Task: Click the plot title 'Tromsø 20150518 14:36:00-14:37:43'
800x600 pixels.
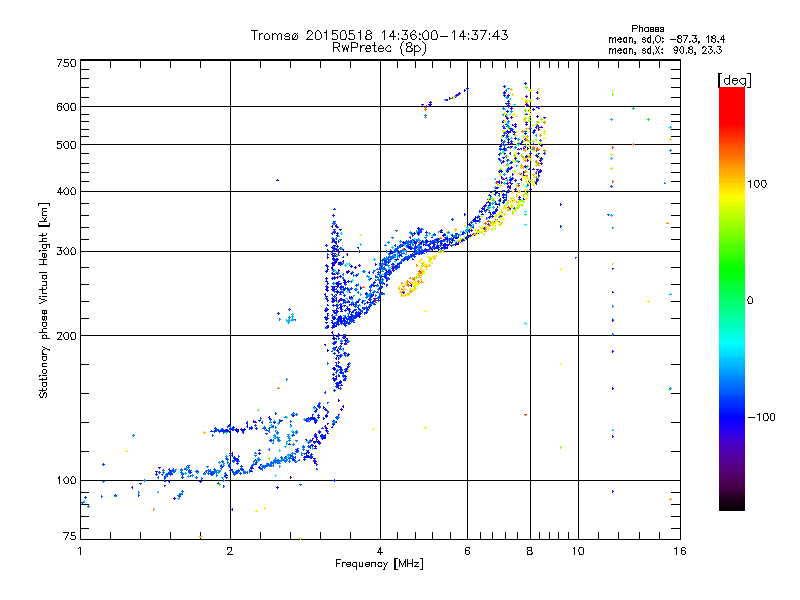Action: point(379,35)
